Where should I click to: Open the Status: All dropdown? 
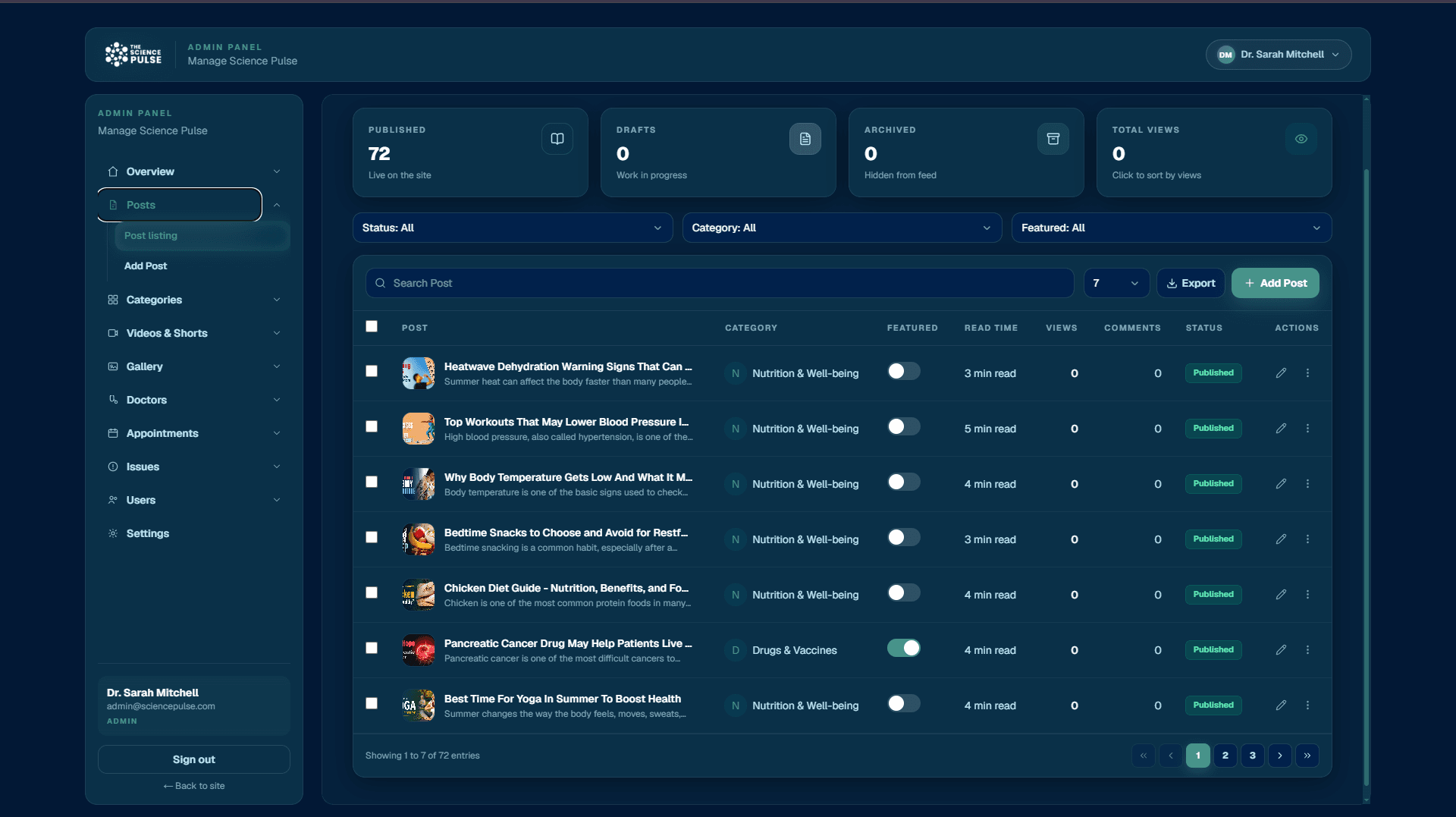pyautogui.click(x=513, y=228)
